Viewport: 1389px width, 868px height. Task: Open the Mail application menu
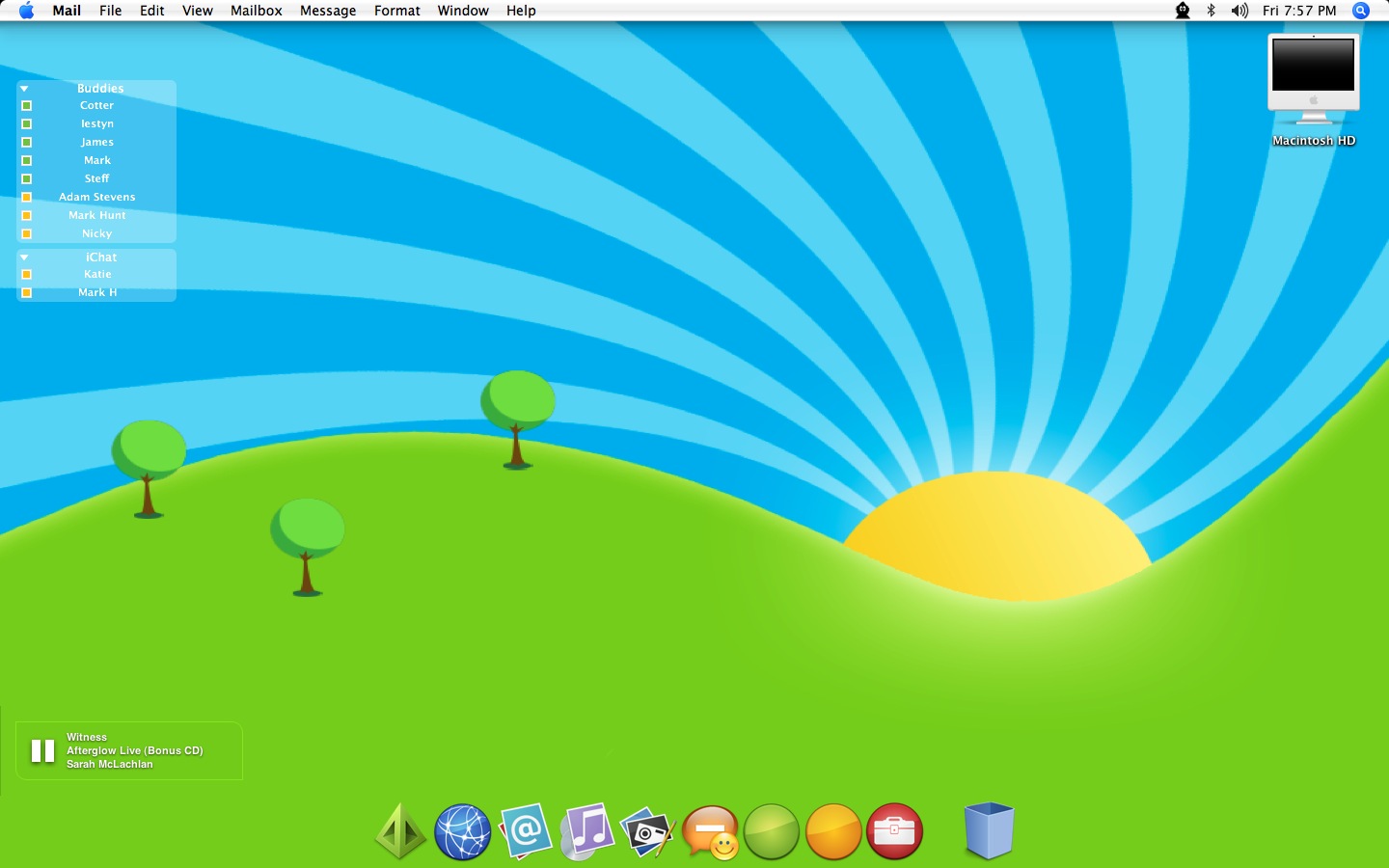coord(67,11)
